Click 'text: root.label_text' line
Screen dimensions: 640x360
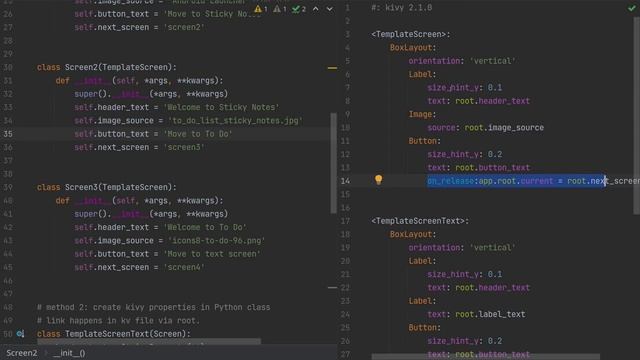(476, 314)
